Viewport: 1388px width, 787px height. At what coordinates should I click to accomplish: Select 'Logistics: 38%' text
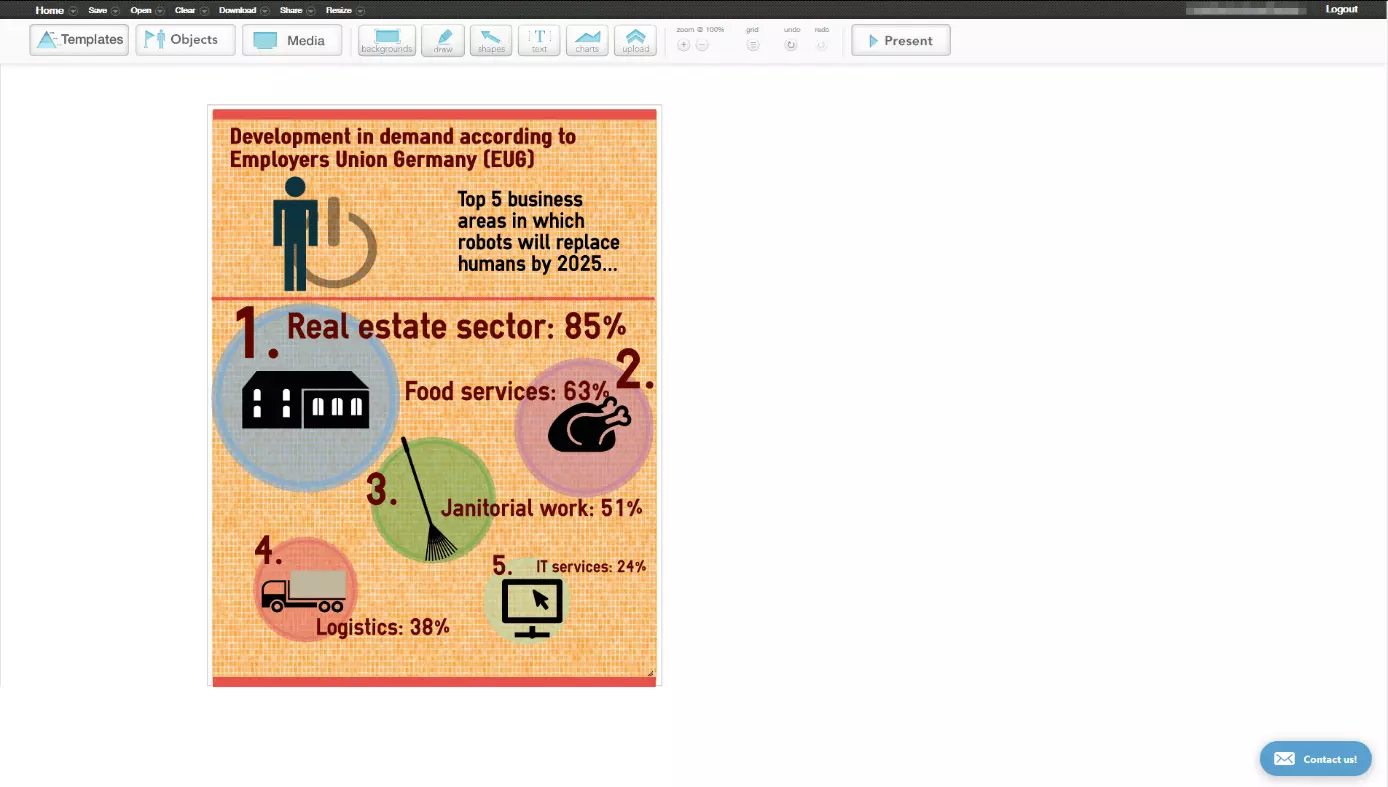click(382, 627)
